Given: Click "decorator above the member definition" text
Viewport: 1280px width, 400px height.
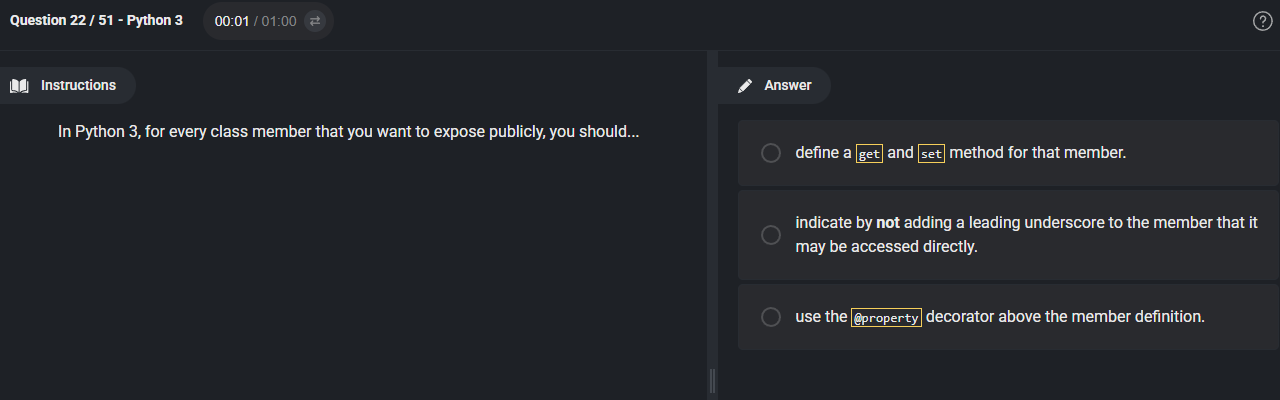Looking at the screenshot, I should (1065, 317).
